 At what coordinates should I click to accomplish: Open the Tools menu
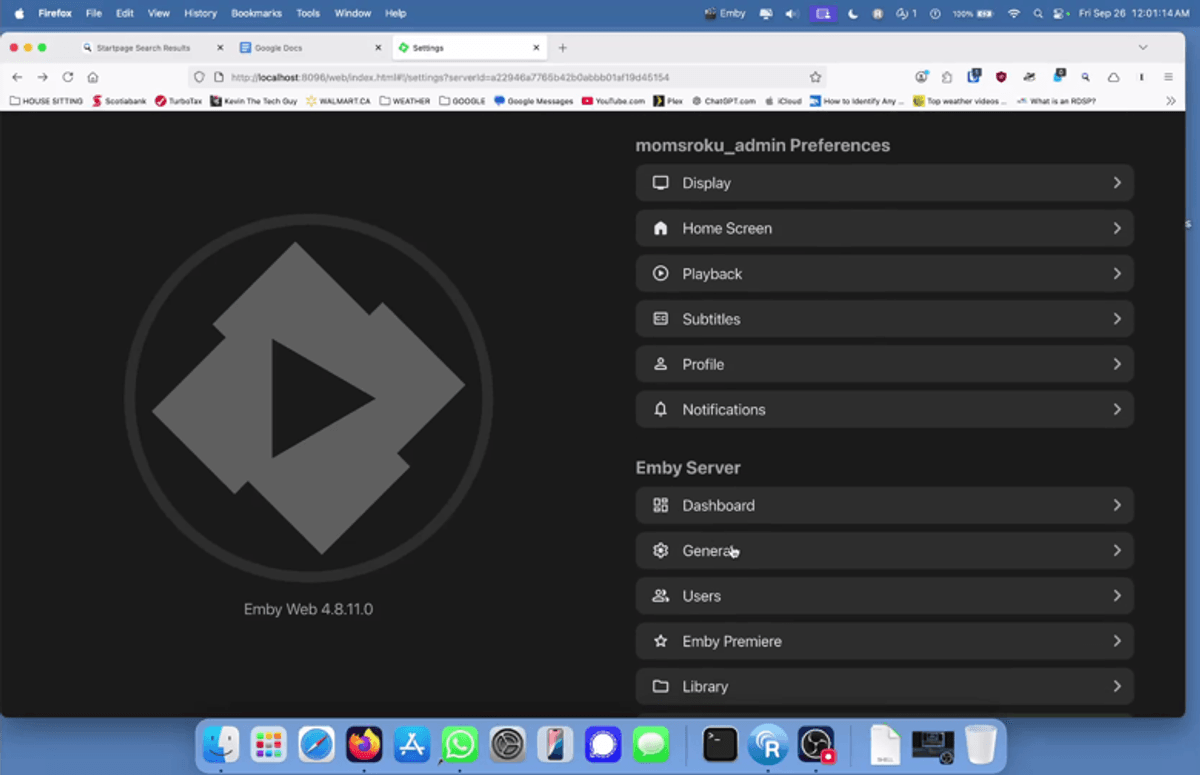tap(308, 13)
